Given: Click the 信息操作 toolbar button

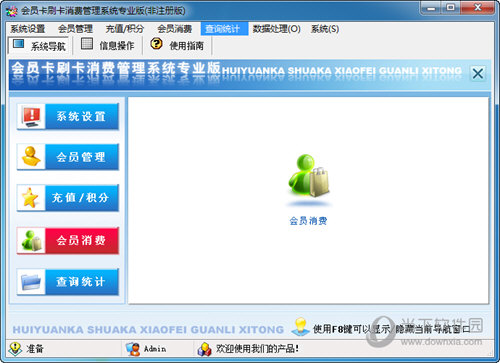Looking at the screenshot, I should [108, 45].
